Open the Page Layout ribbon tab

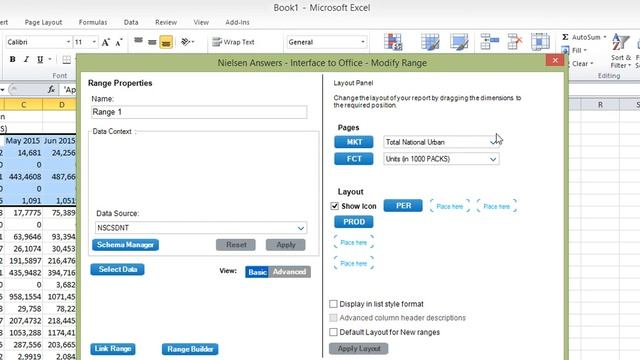[x=43, y=22]
